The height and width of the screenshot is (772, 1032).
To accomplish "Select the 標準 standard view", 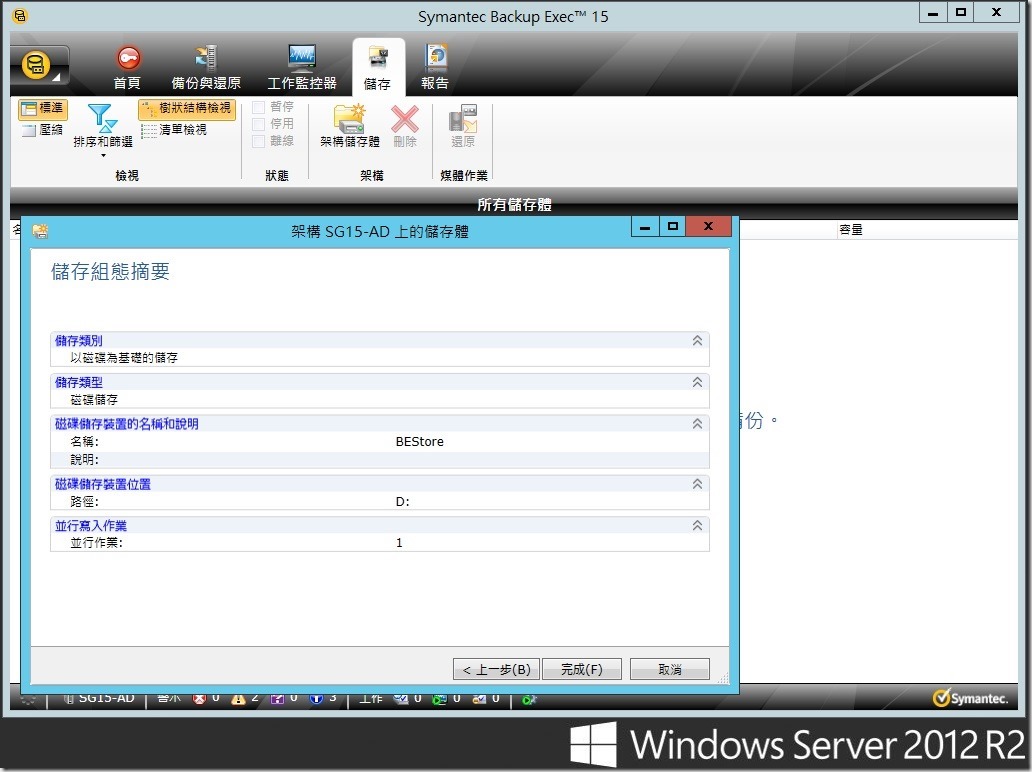I will point(43,109).
